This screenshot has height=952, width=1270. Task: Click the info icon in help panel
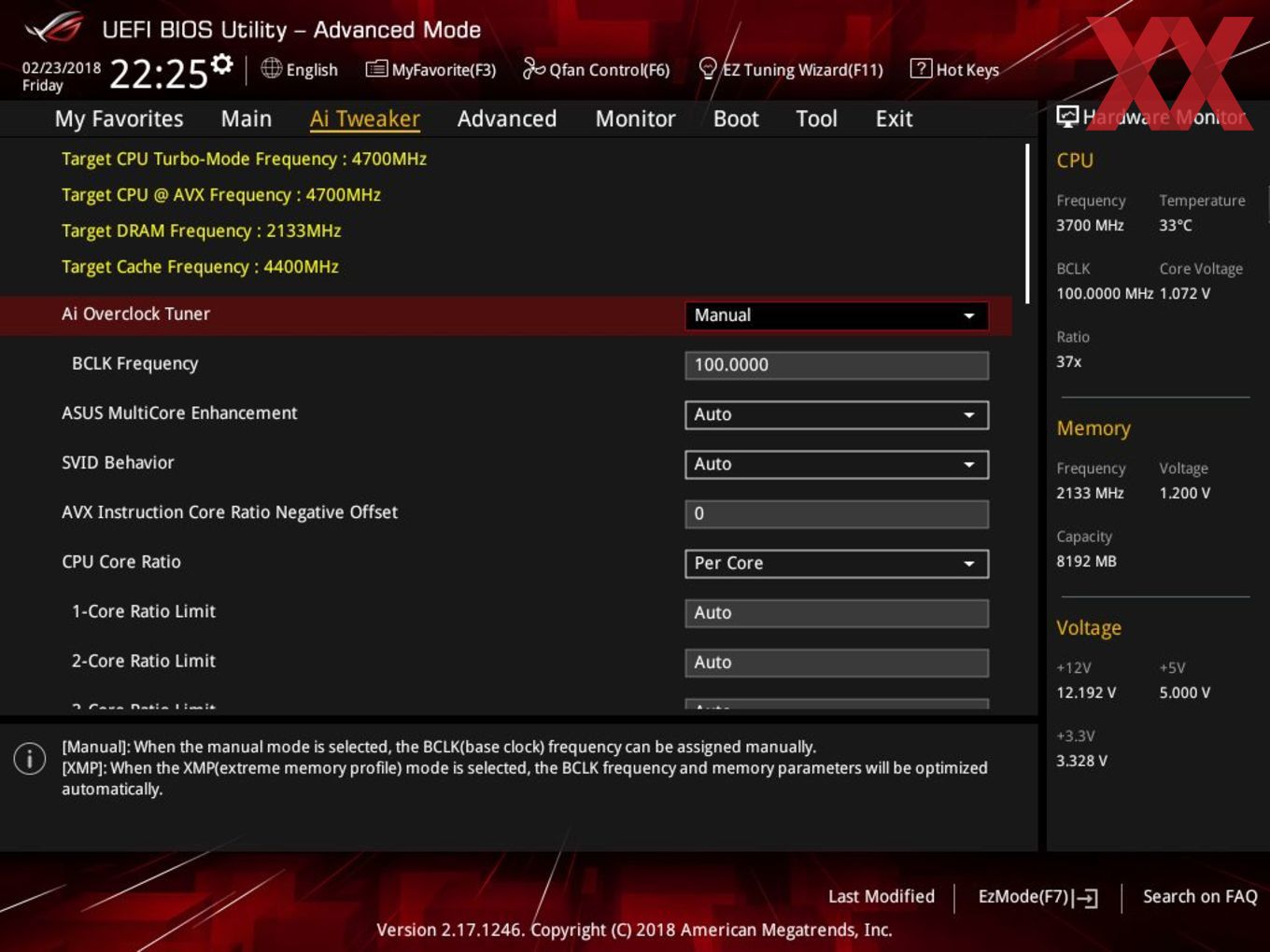(30, 759)
